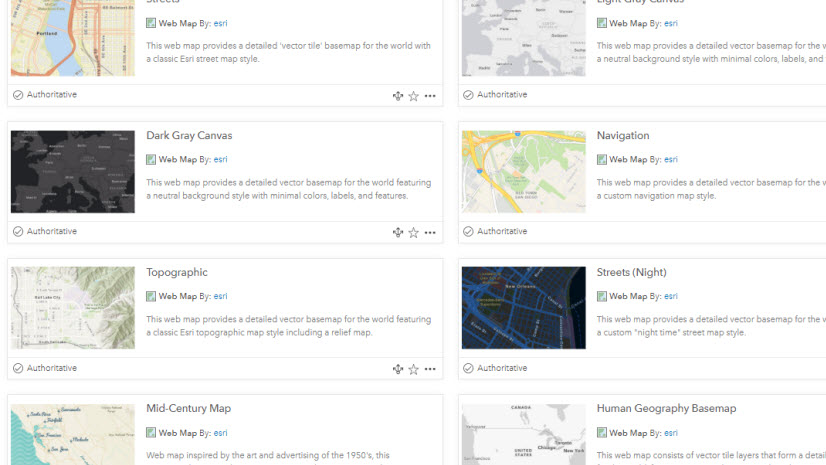
Task: Open the Topographic map thumbnail
Action: (73, 308)
